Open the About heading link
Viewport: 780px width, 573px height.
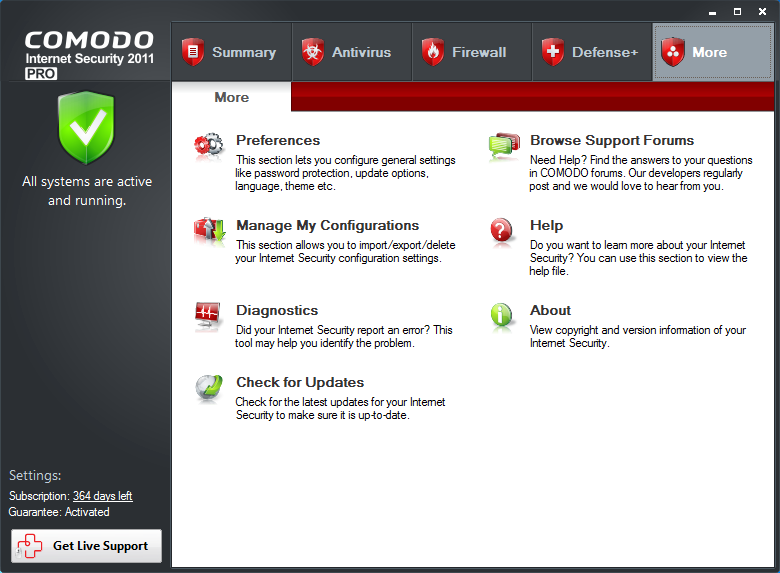point(550,310)
